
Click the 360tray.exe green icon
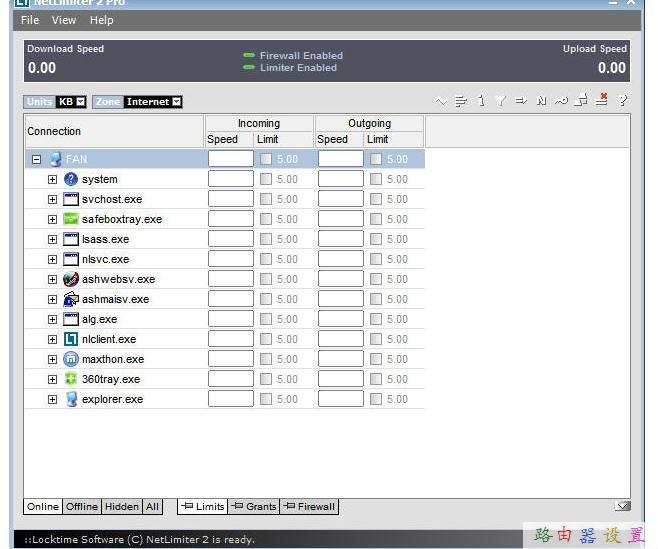pos(70,379)
